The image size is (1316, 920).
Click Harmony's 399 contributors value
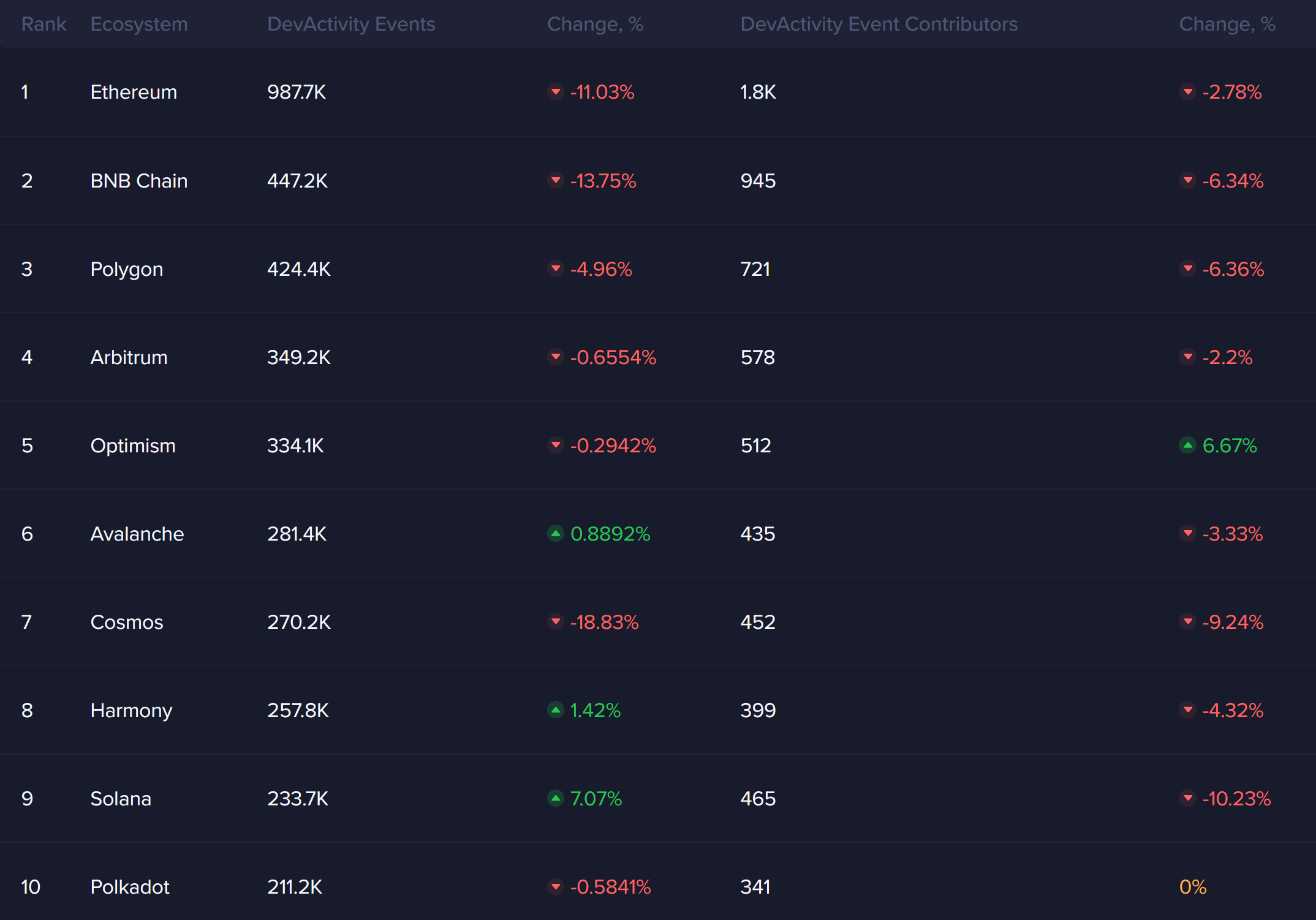point(758,710)
